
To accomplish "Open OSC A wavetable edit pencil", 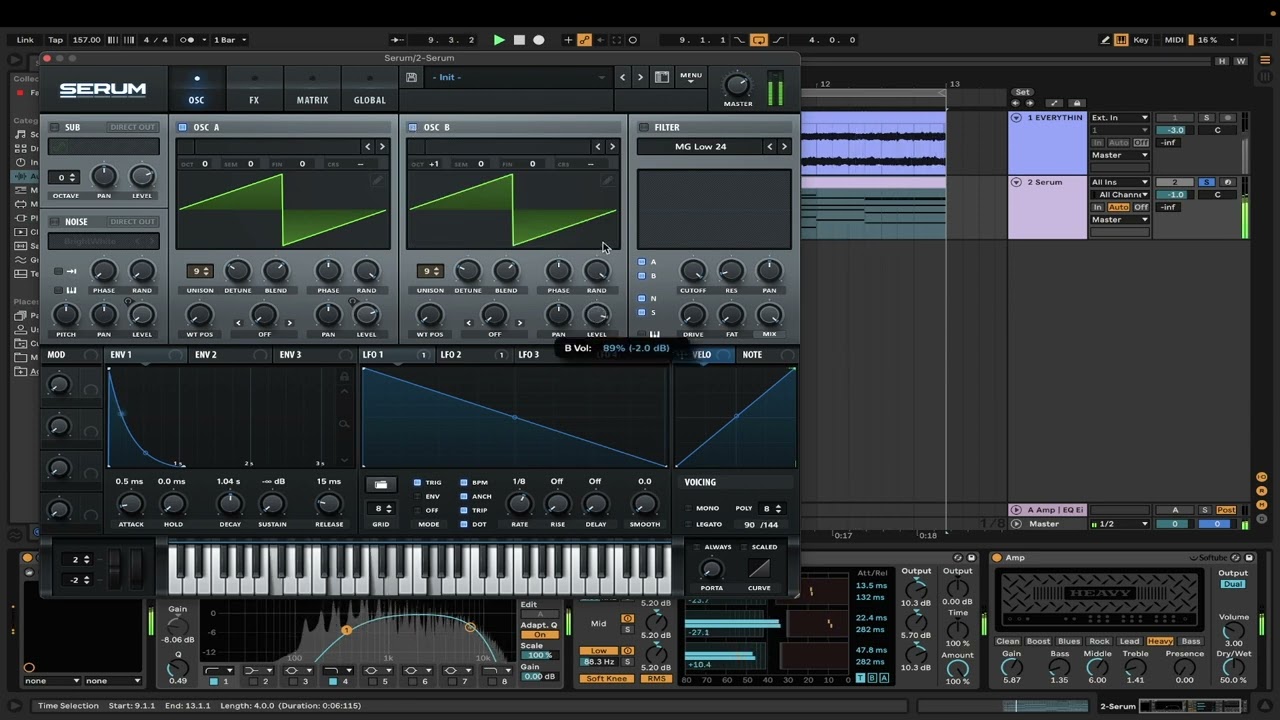I will click(377, 181).
